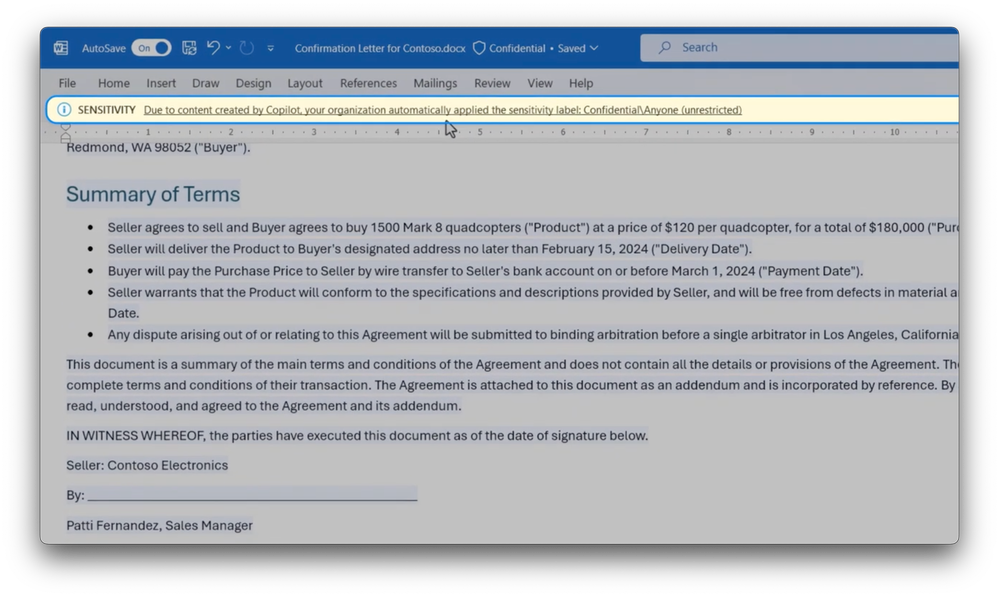Click the sensitivity label explanation link
Image resolution: width=999 pixels, height=597 pixels.
443,110
